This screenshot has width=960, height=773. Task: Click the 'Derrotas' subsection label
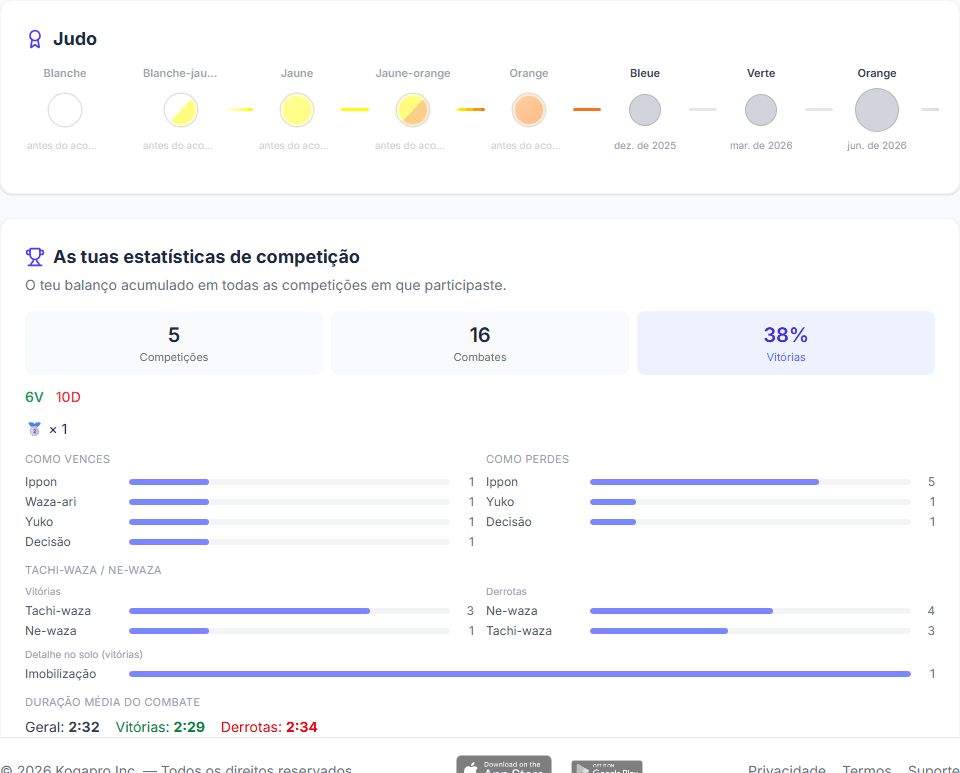506,592
